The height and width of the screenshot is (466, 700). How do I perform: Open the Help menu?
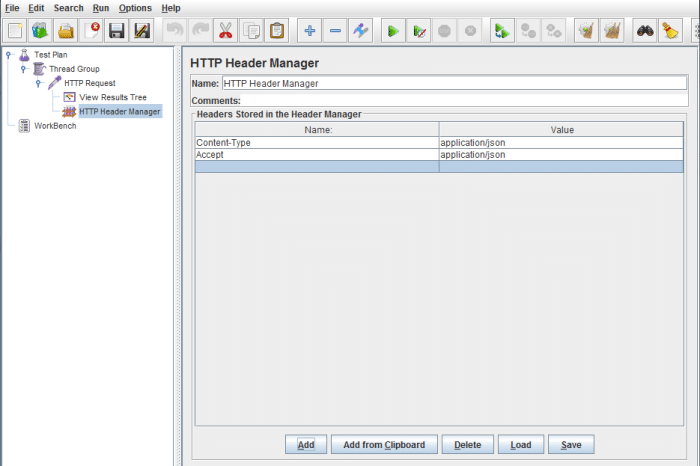(x=171, y=8)
